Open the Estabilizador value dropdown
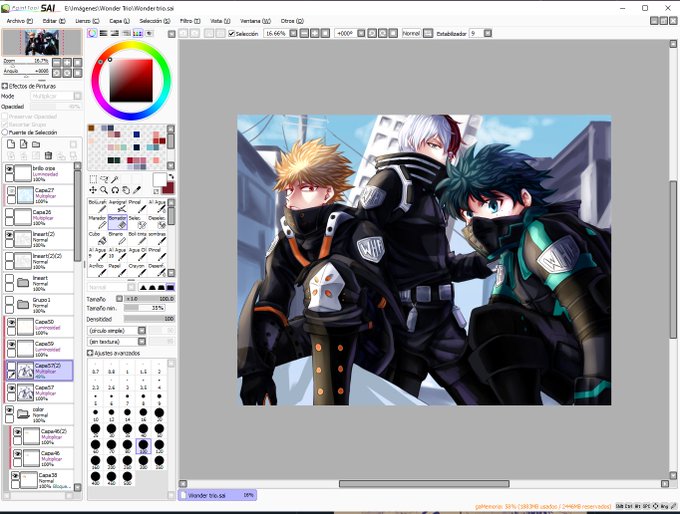Screen dimensions: 680x514 tap(487, 33)
